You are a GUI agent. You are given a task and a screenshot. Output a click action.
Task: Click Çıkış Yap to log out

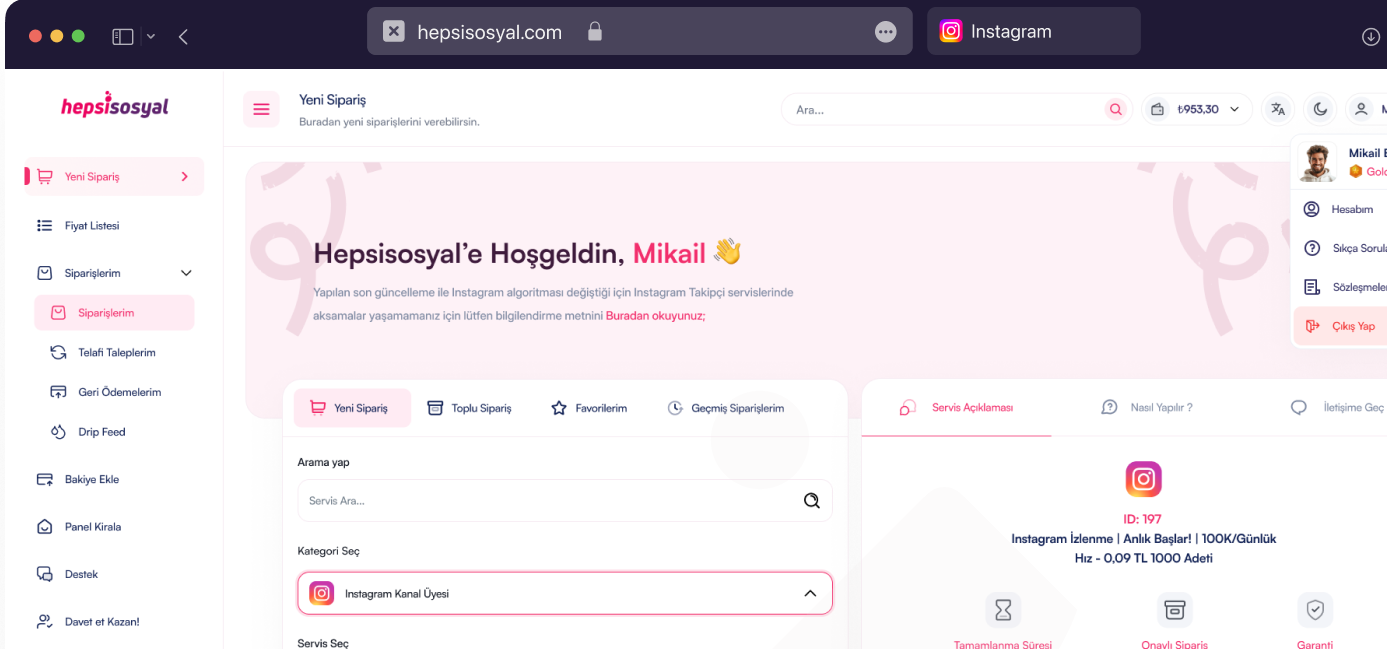(1340, 326)
